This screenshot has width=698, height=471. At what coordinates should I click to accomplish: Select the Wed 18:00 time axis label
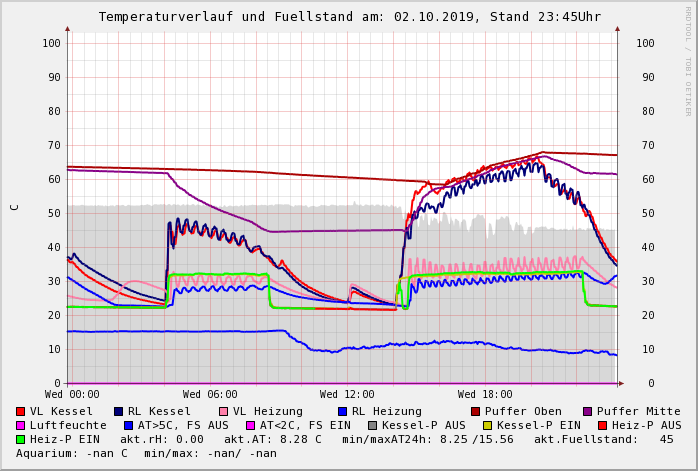pyautogui.click(x=485, y=395)
